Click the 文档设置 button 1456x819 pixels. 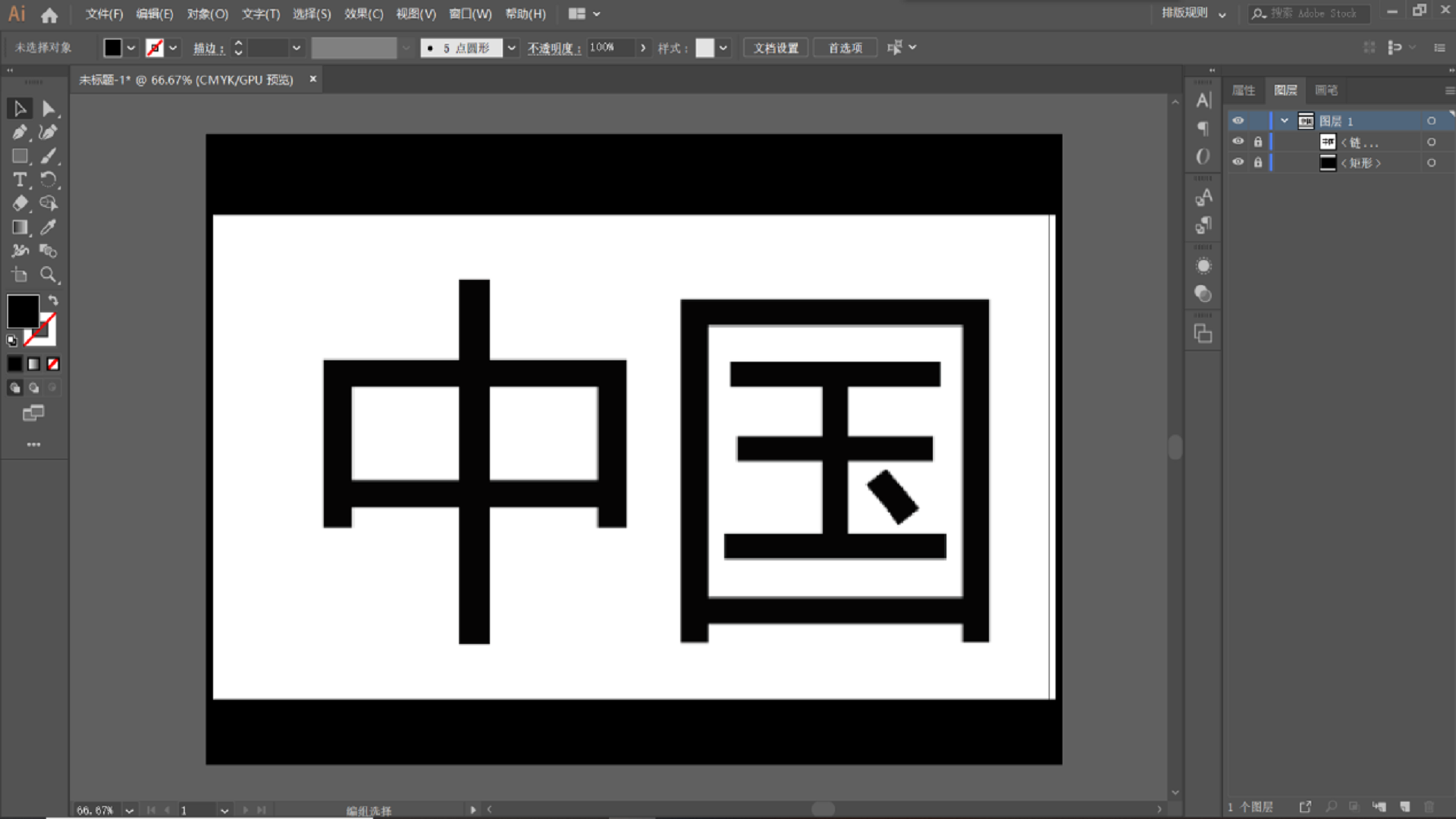point(776,48)
